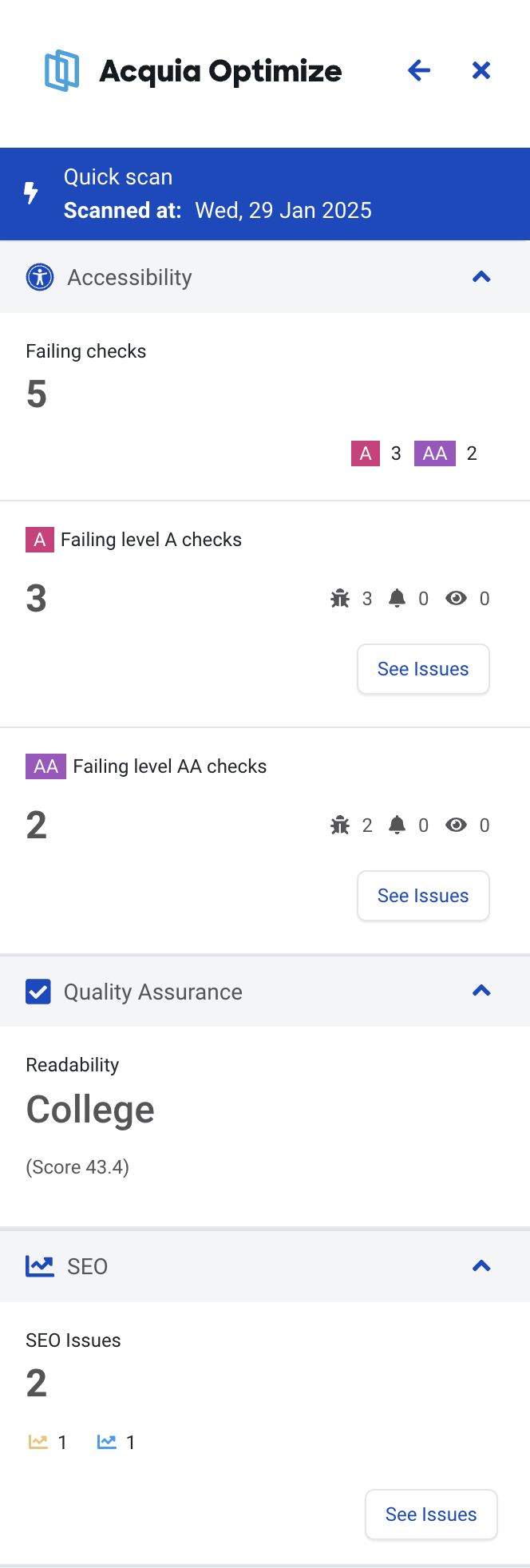Collapse the SEO section
The width and height of the screenshot is (530, 1568).
click(481, 1265)
